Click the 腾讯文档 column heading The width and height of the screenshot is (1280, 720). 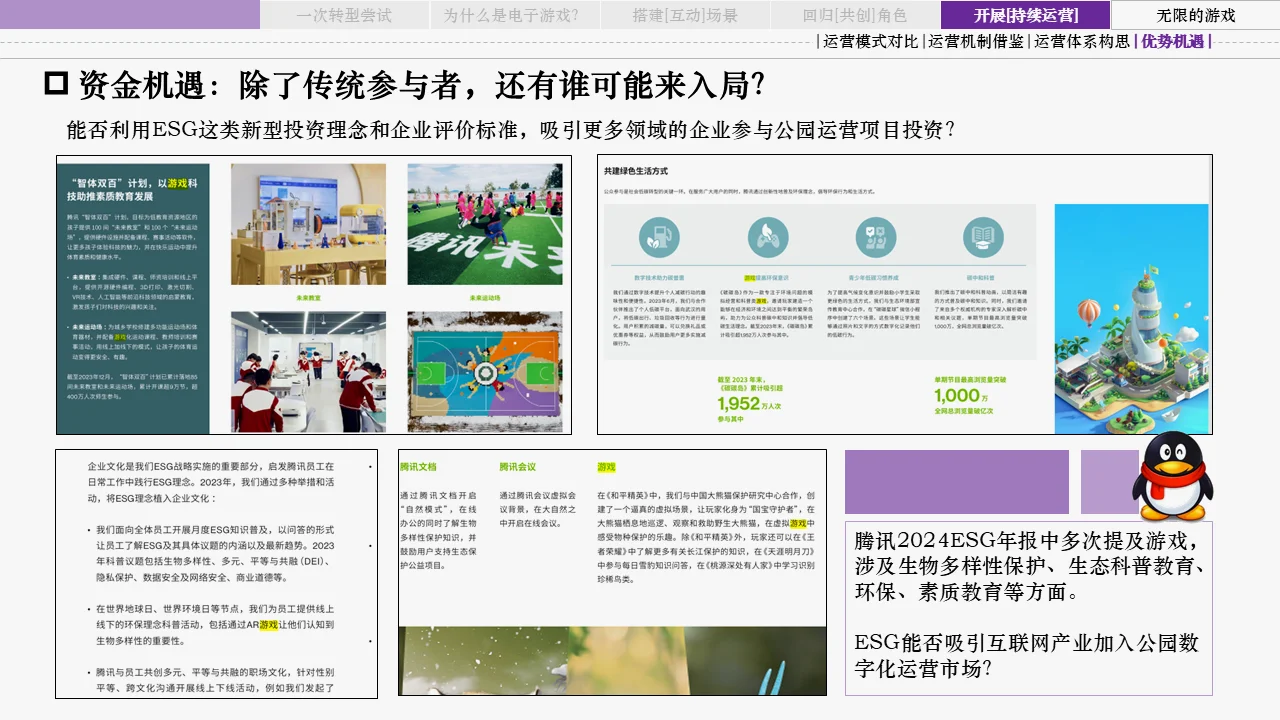click(x=418, y=467)
